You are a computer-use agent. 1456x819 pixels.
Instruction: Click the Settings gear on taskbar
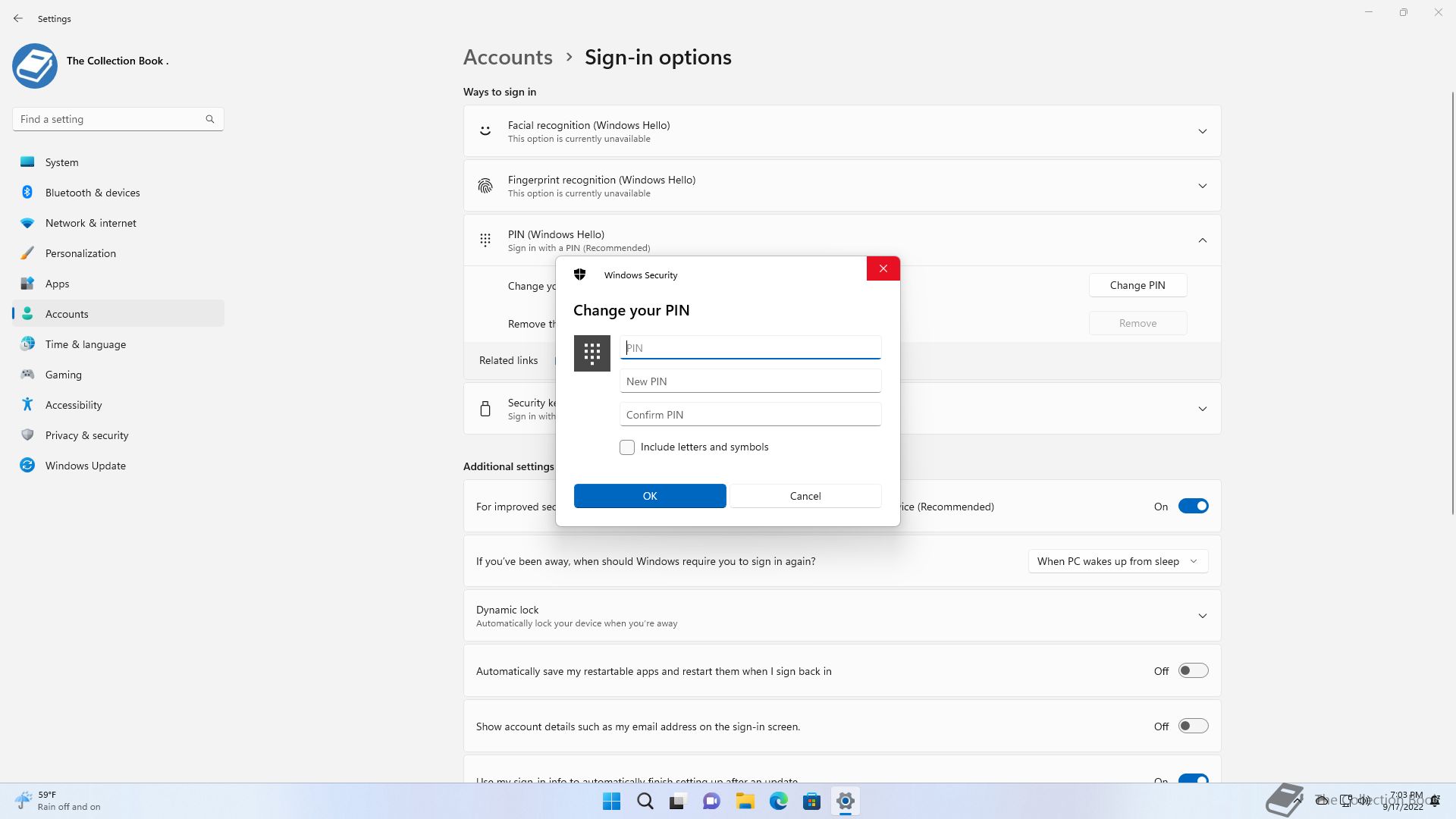point(845,801)
